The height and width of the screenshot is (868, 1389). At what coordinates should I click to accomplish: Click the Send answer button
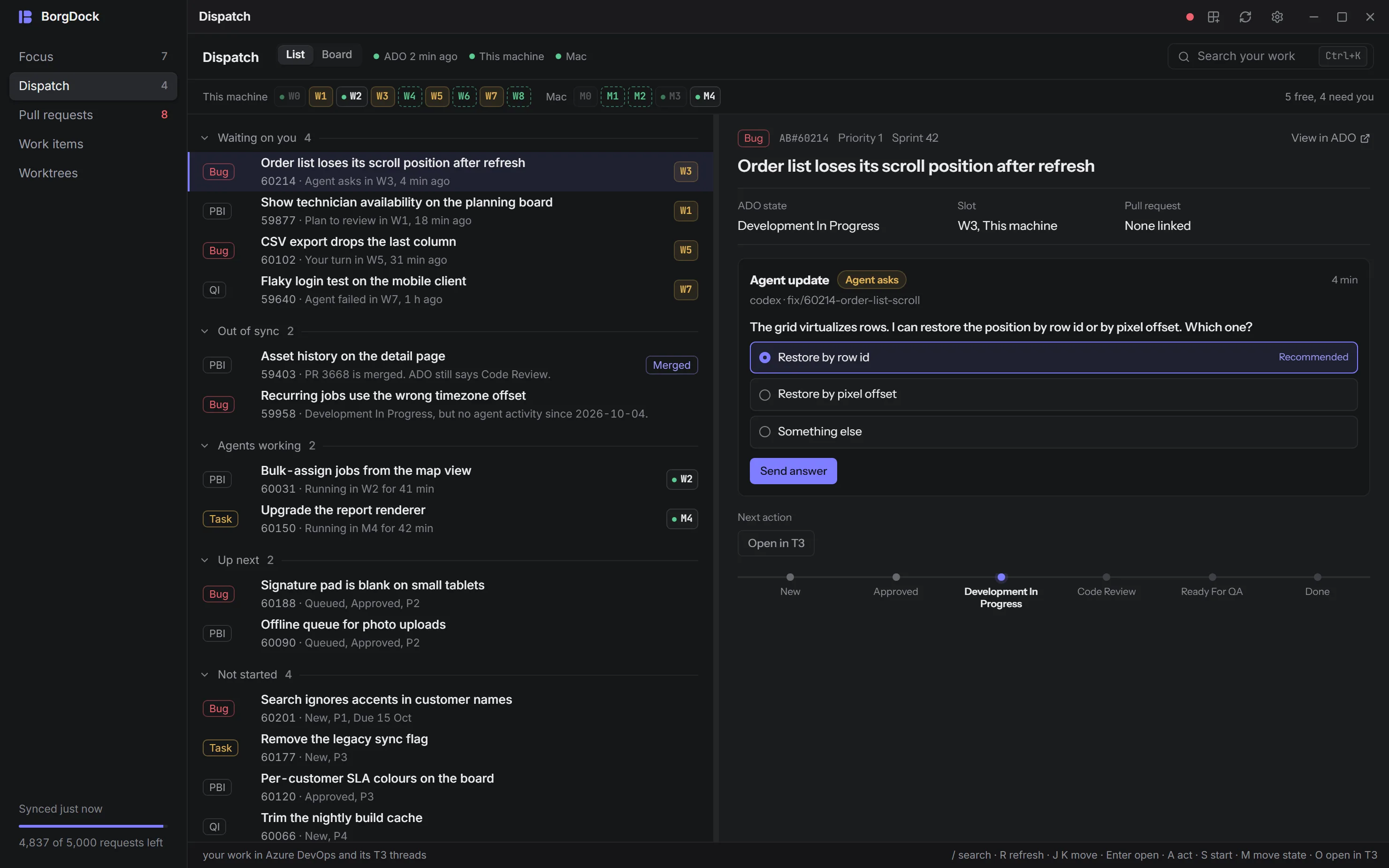point(793,472)
